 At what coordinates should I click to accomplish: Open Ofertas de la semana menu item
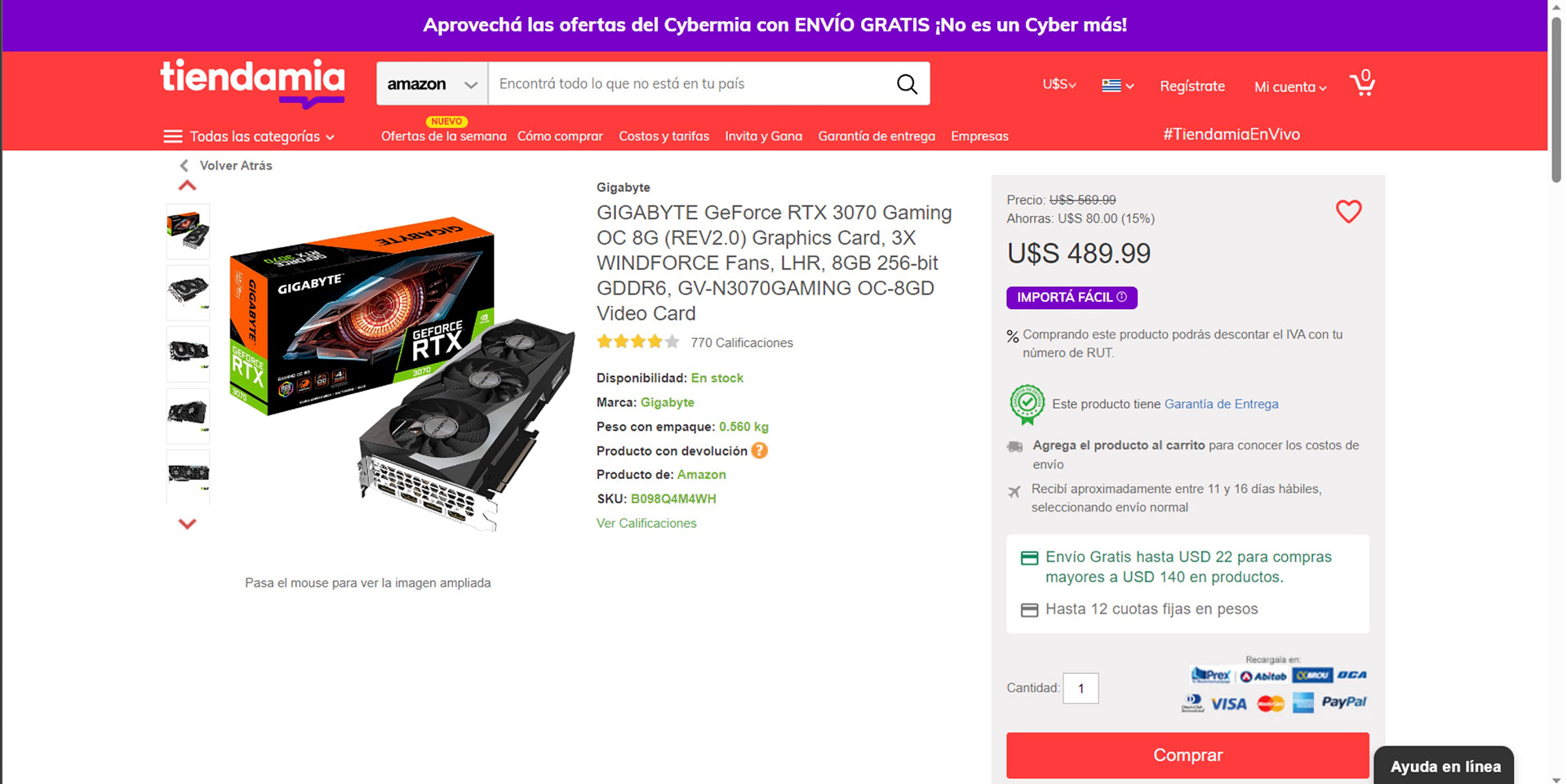(443, 136)
